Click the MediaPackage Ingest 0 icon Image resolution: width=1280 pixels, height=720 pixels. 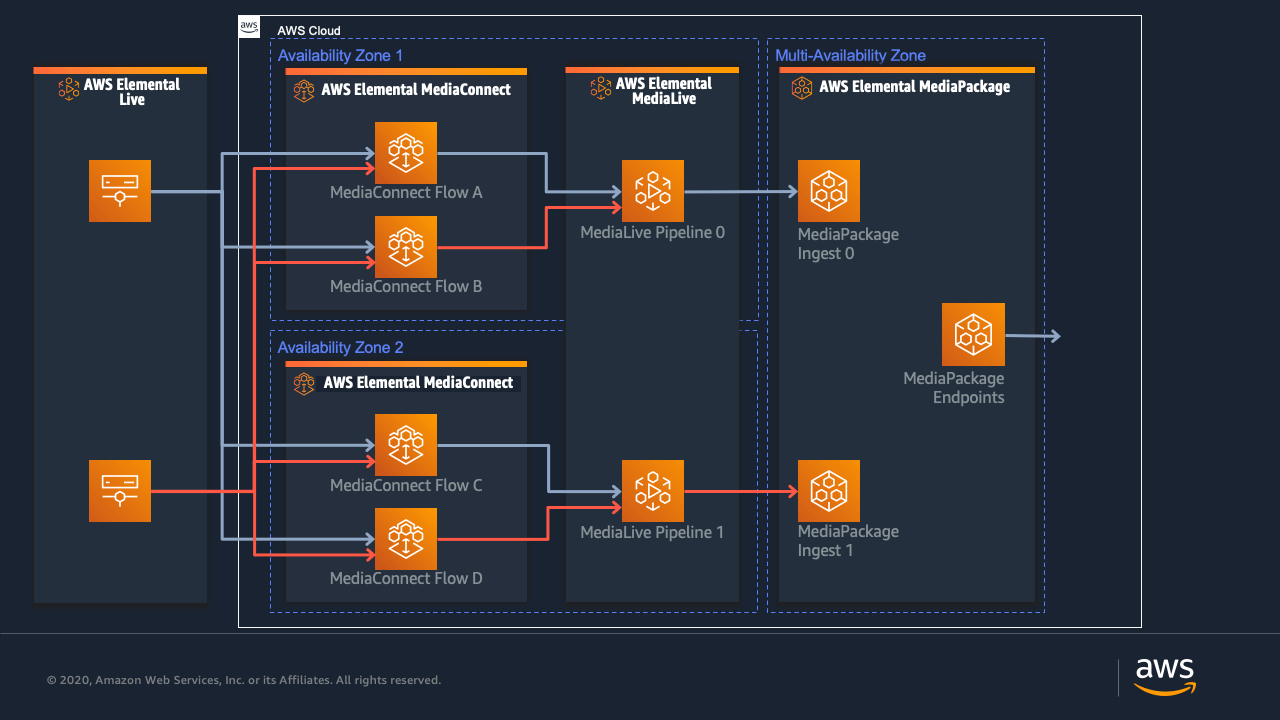coord(829,191)
